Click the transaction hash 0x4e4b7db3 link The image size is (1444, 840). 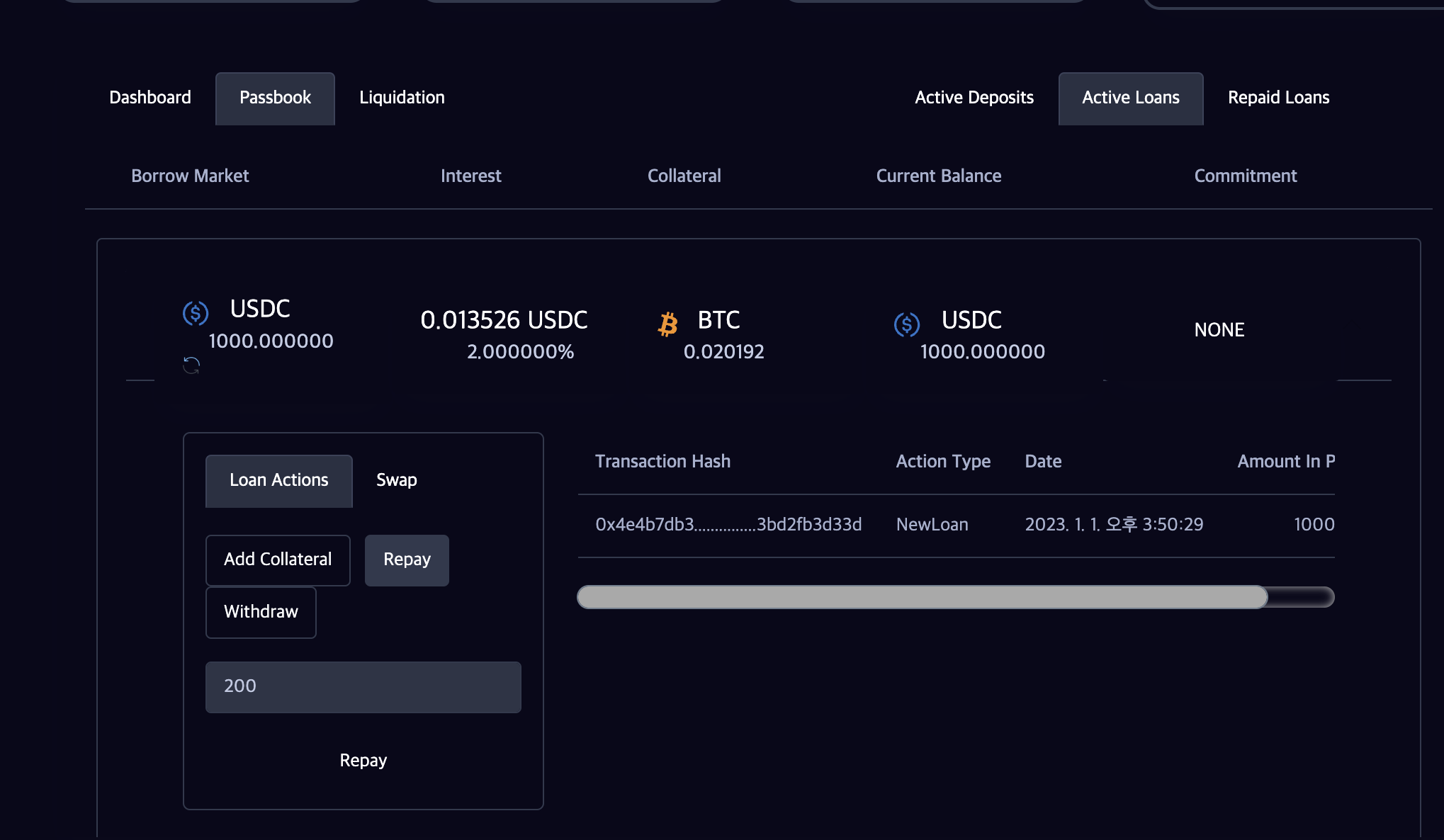(728, 525)
